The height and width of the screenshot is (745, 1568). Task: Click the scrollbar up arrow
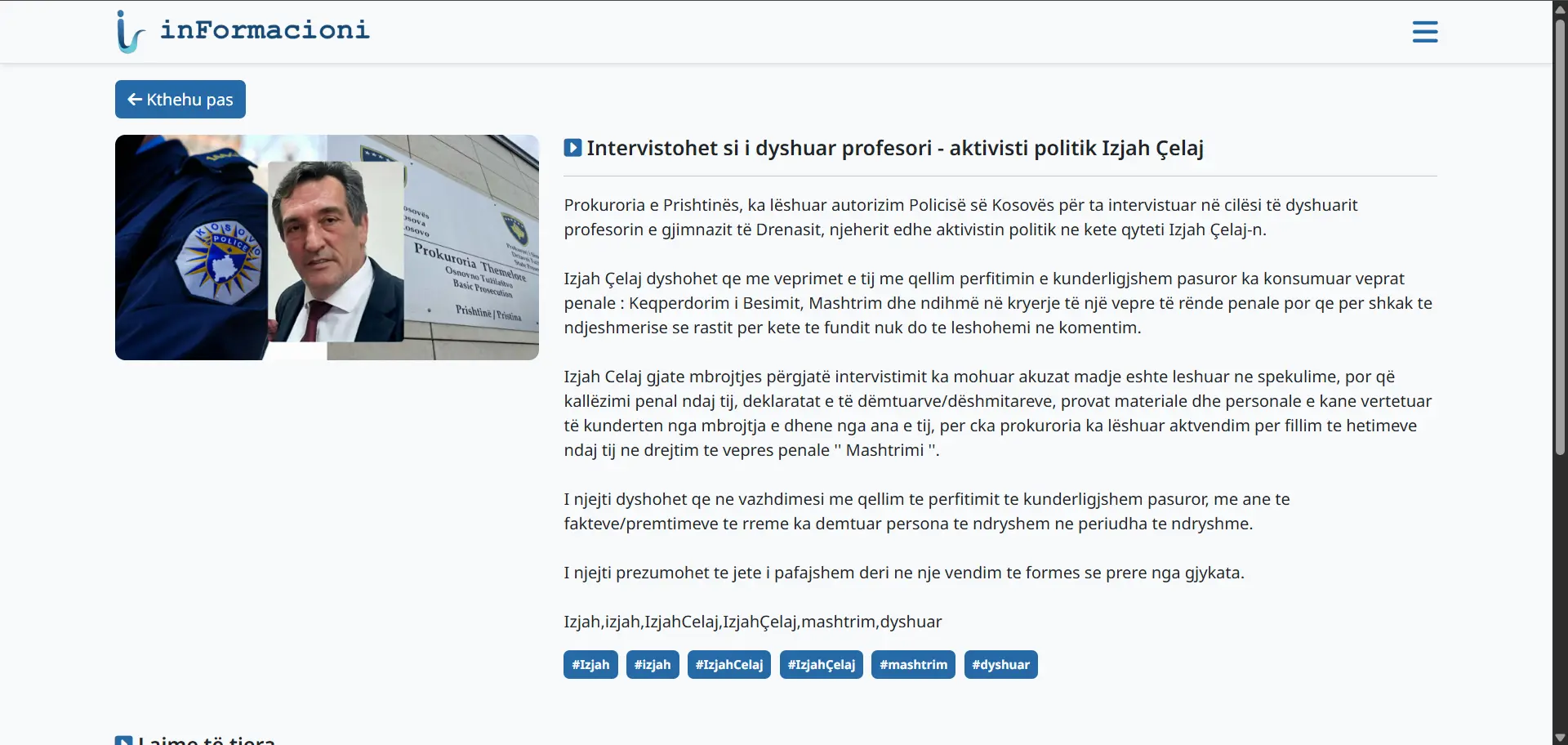[x=1560, y=8]
